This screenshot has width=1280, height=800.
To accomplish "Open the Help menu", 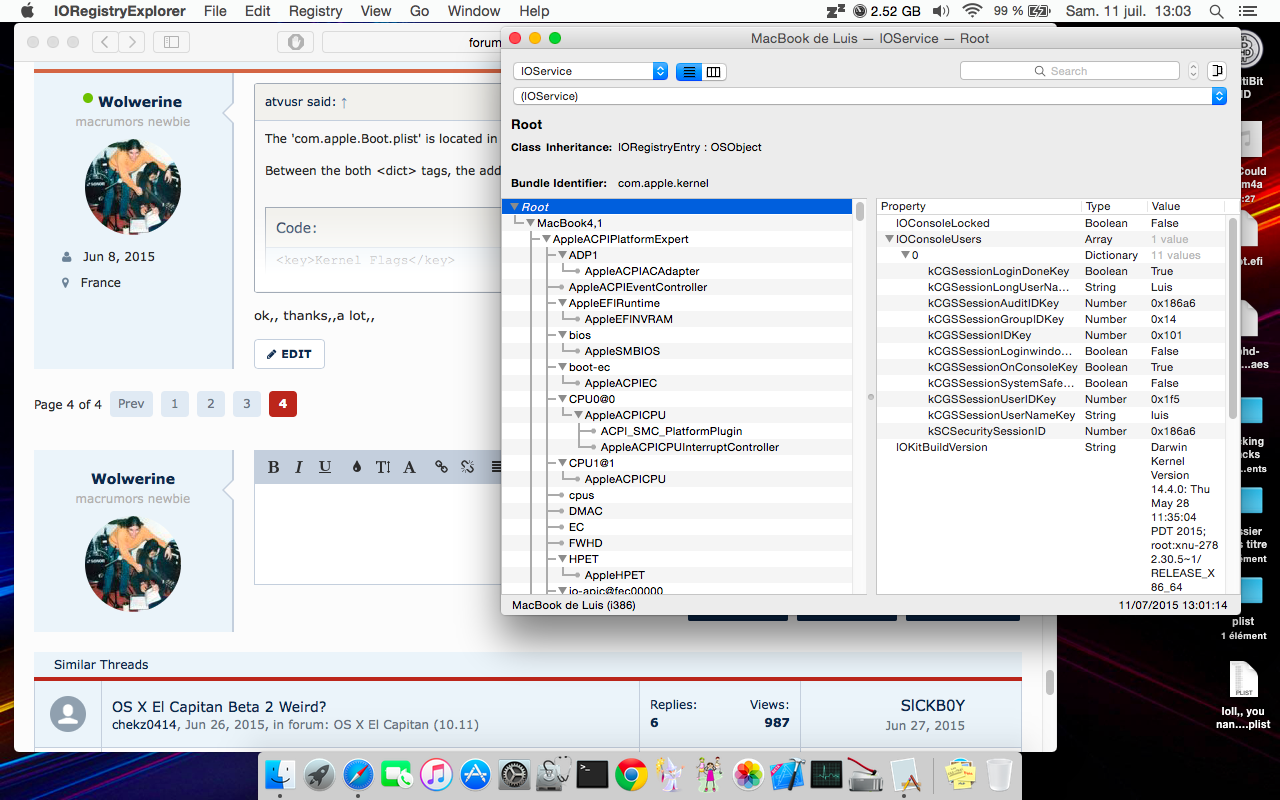I will [x=534, y=11].
